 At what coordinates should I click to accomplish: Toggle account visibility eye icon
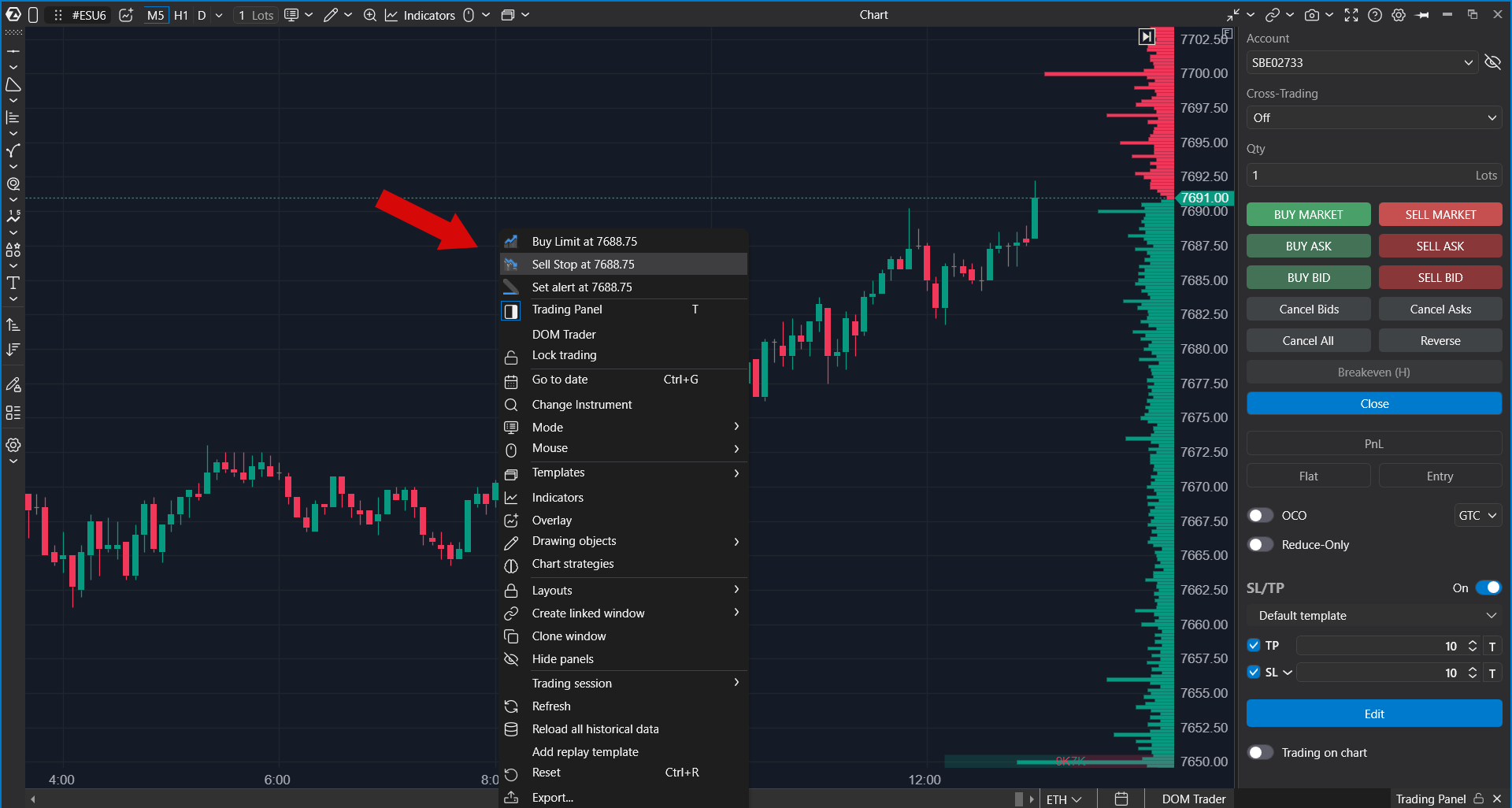point(1492,62)
